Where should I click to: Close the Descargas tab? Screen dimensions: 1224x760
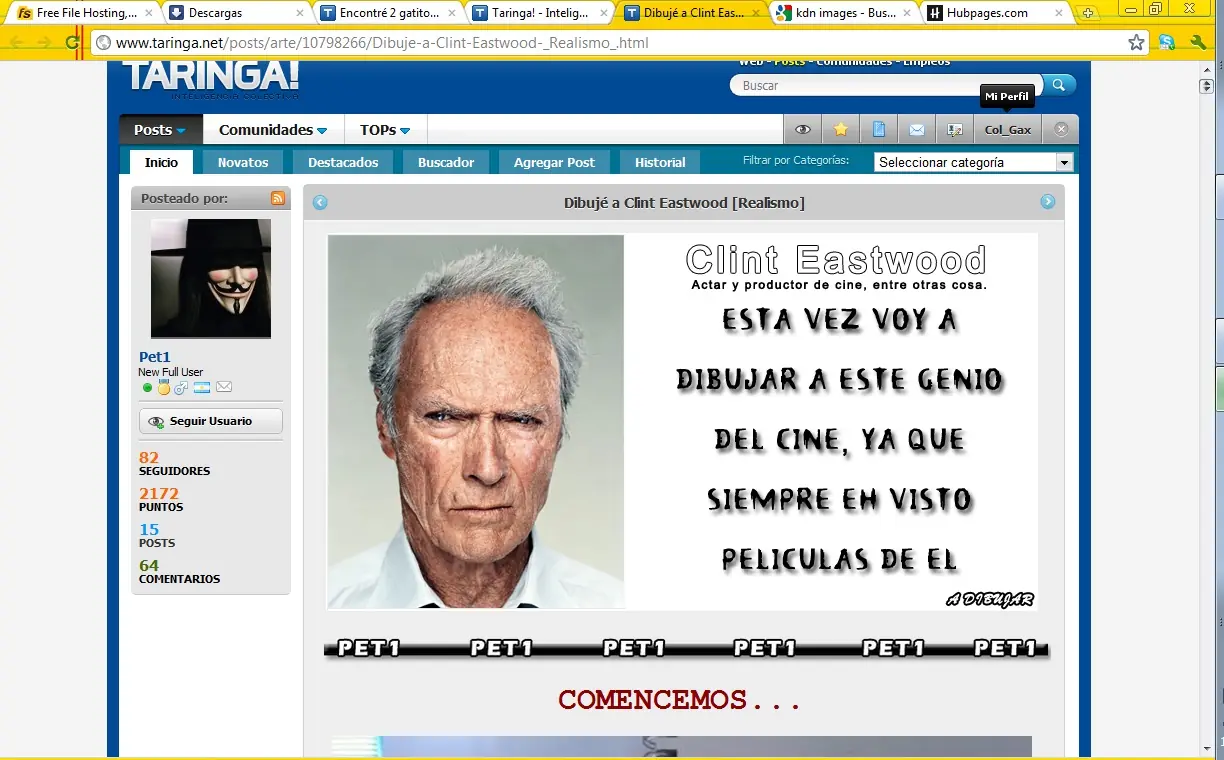299,13
